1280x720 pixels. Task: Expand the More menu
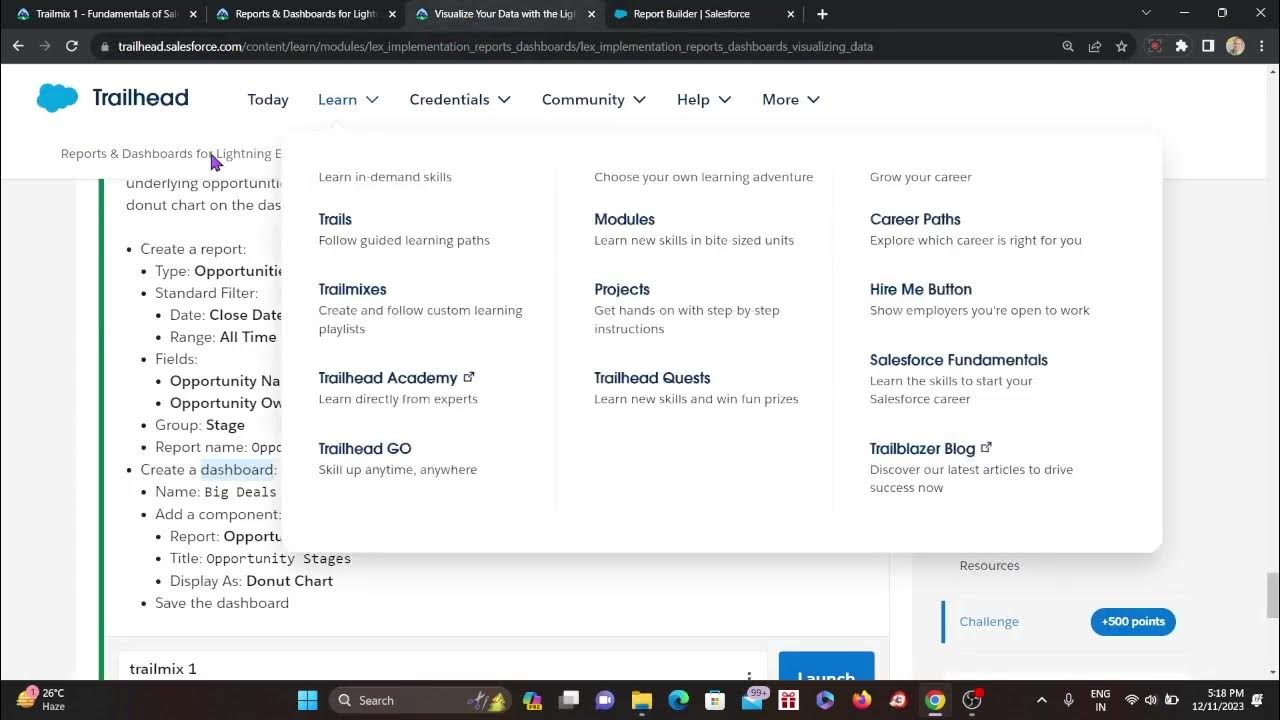point(791,99)
